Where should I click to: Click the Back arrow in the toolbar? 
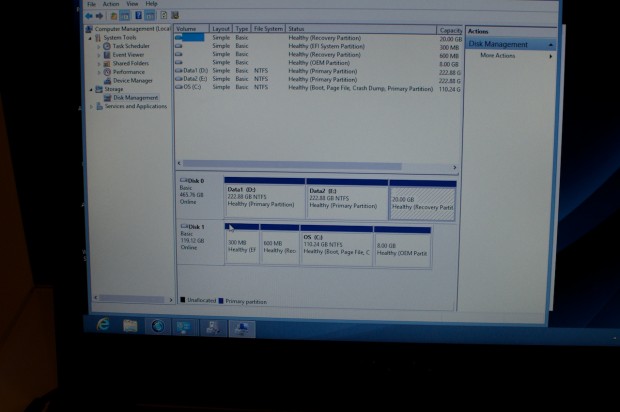91,16
